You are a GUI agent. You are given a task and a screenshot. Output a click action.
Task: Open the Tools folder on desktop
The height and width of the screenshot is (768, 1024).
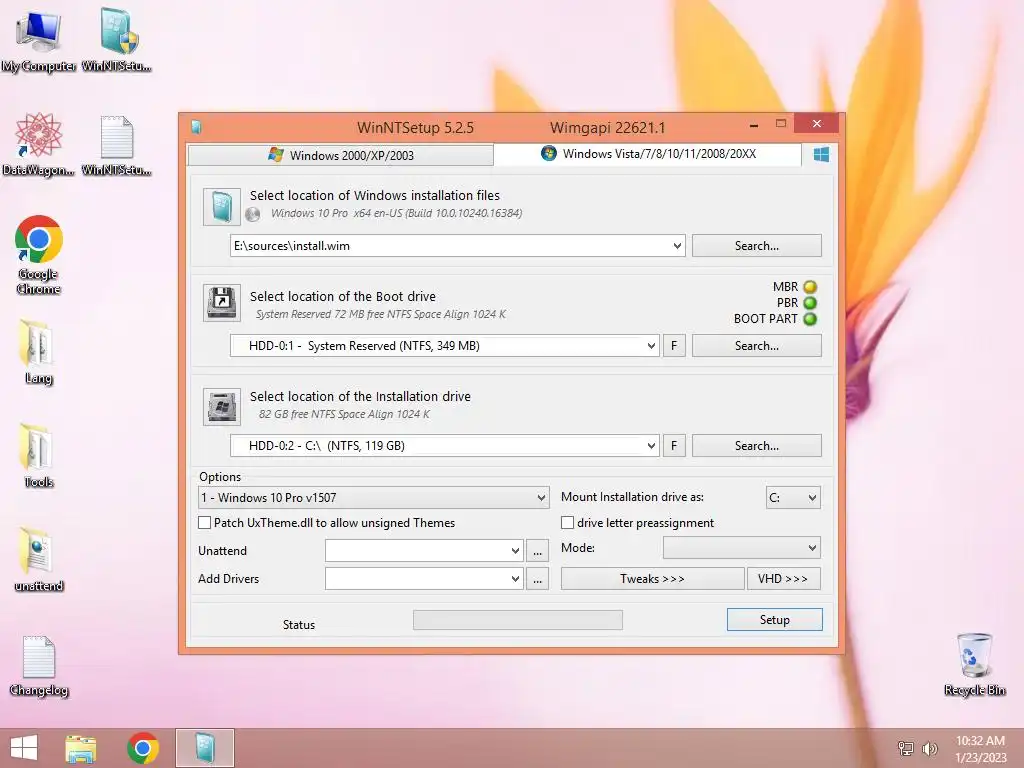[x=38, y=456]
